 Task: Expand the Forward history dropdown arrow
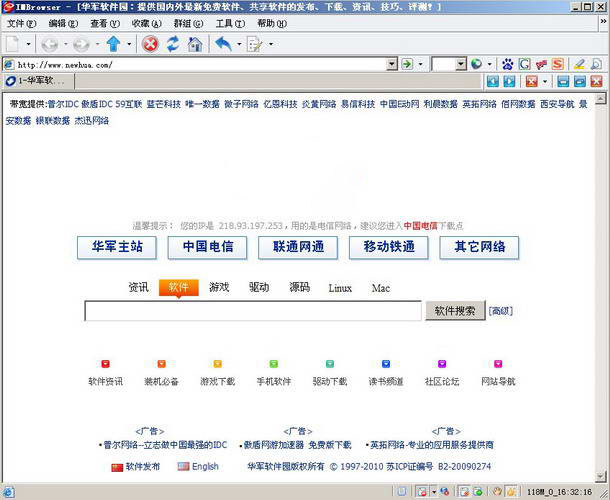coord(97,44)
